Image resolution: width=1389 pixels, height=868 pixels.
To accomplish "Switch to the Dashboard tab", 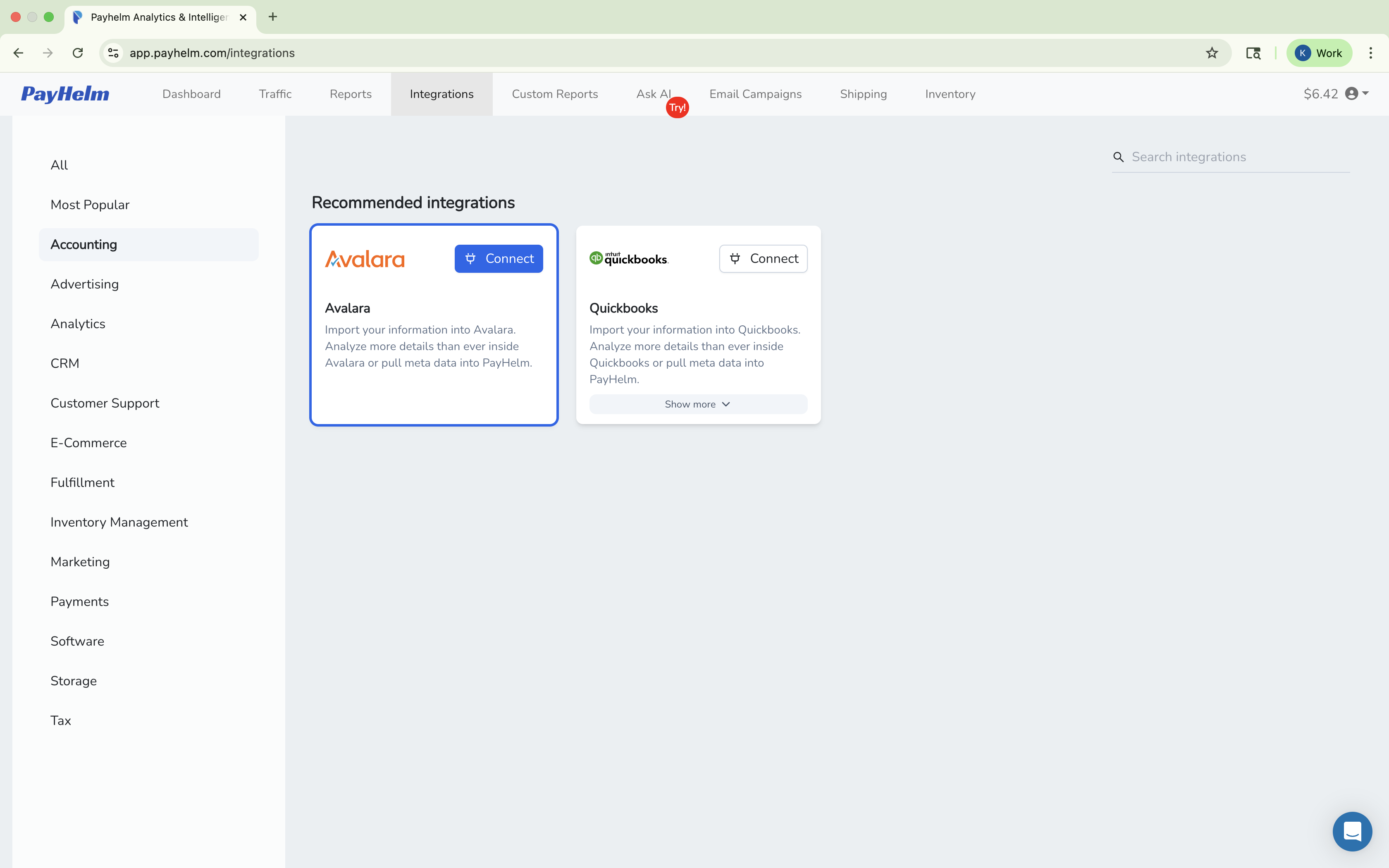I will [191, 93].
